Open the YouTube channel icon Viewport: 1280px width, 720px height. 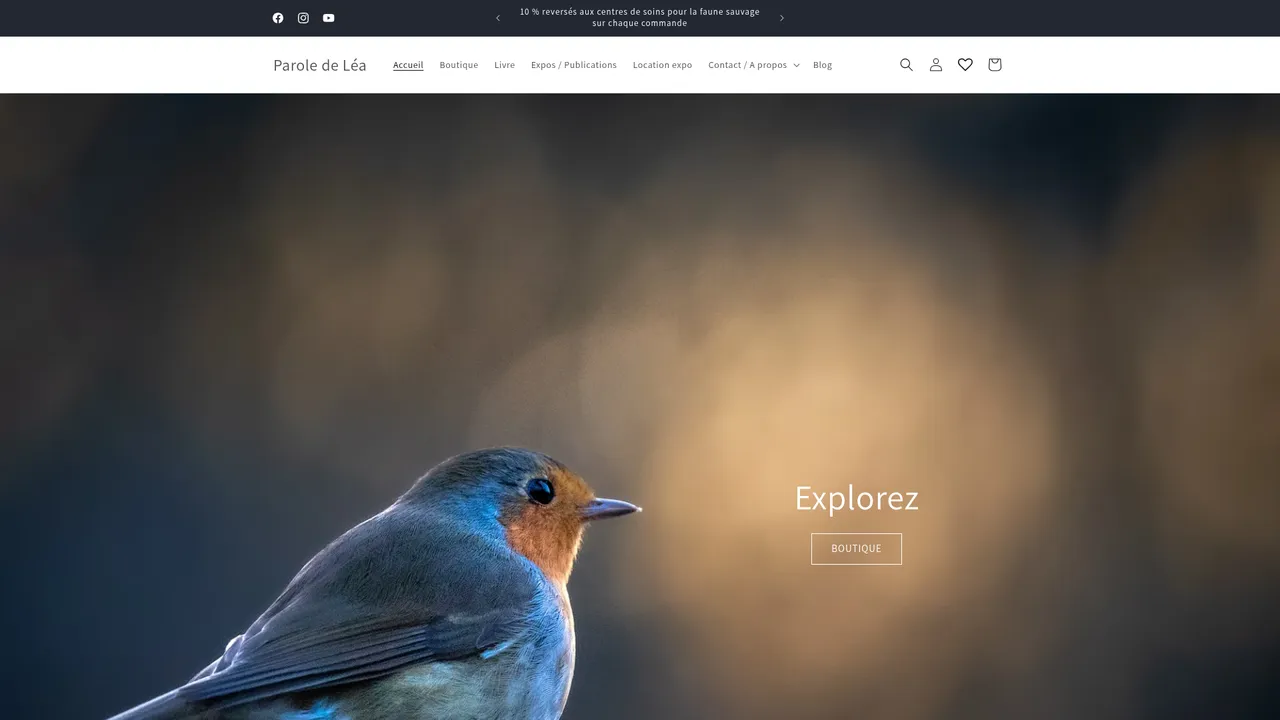[329, 18]
